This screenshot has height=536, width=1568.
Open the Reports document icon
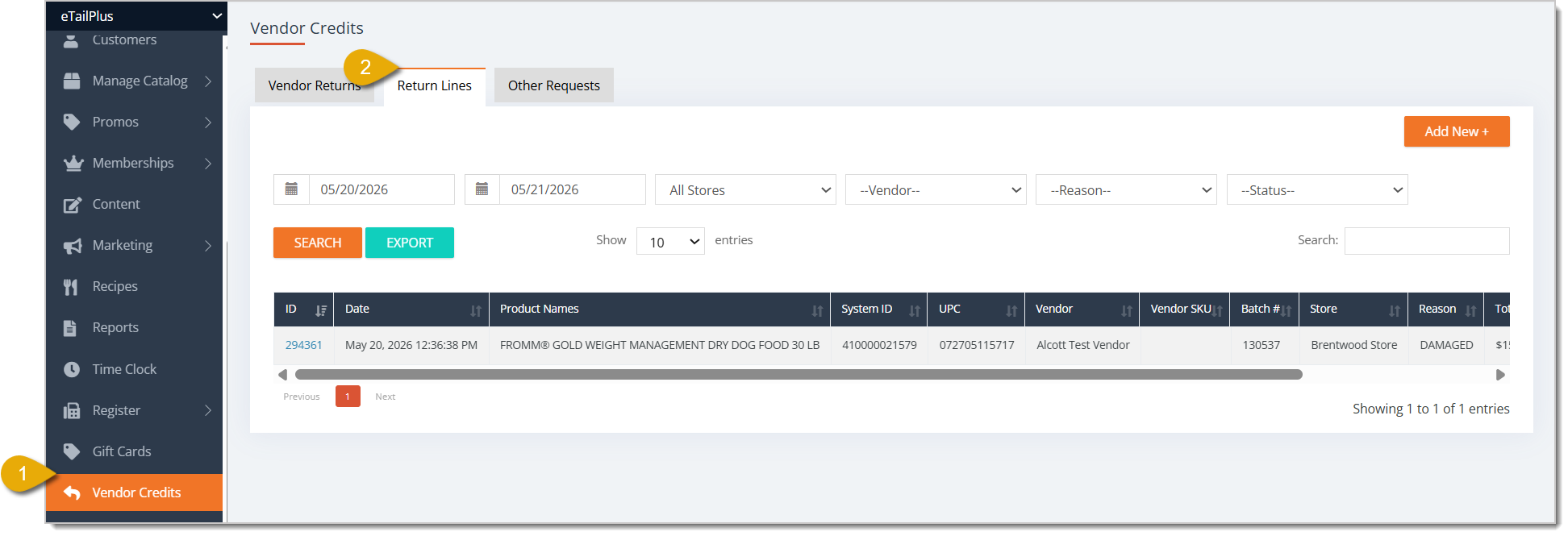pyautogui.click(x=70, y=328)
